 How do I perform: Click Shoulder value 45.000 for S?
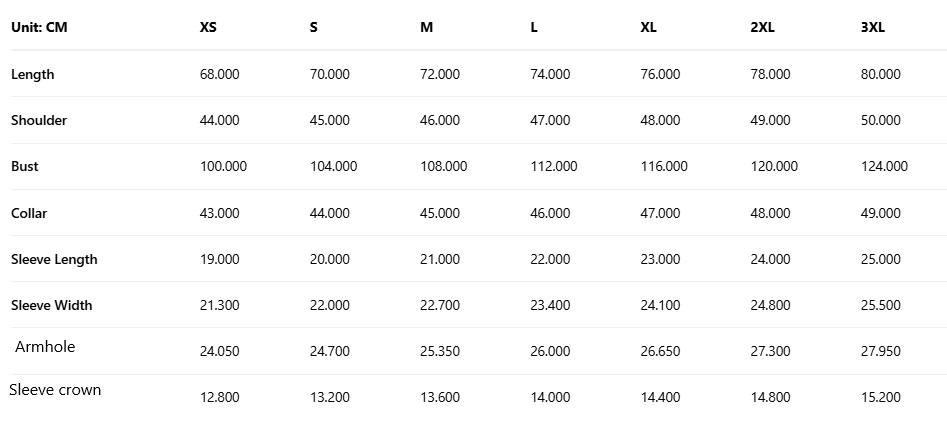330,120
